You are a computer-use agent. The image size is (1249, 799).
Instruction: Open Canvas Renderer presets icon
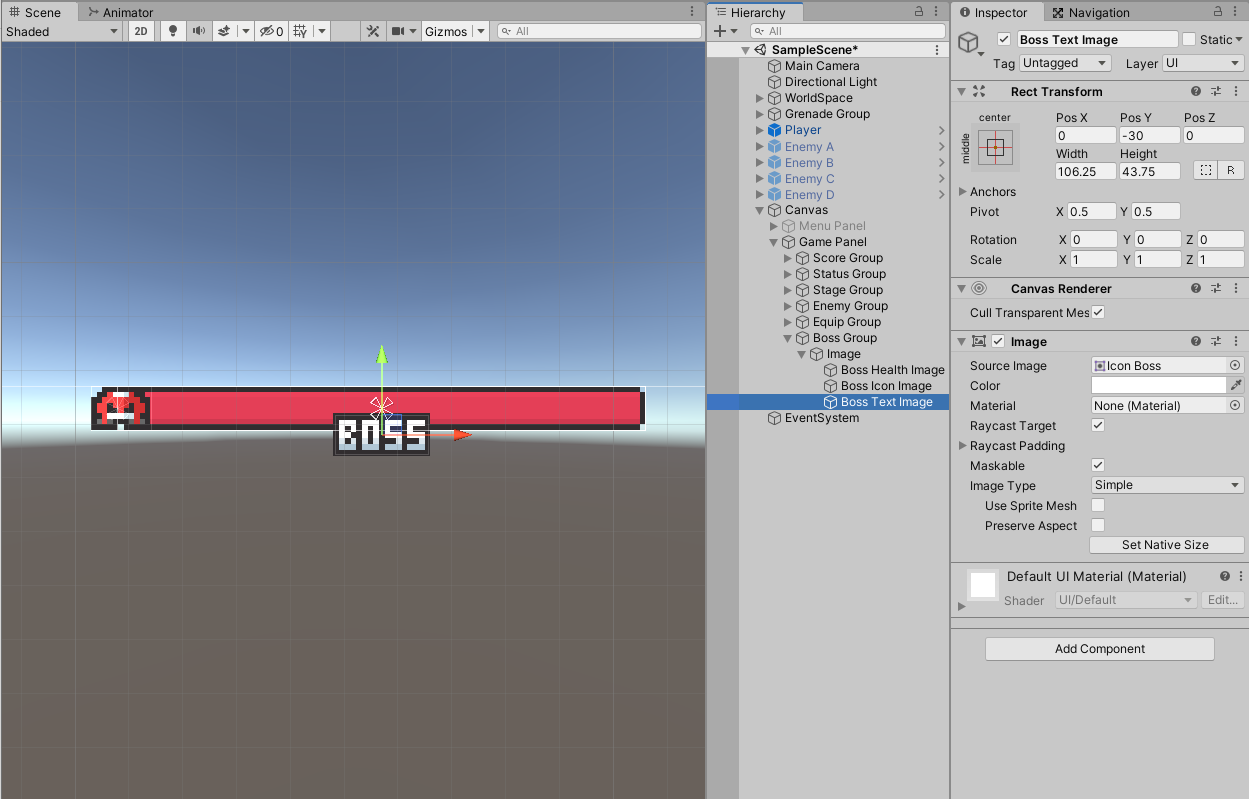coord(1216,288)
